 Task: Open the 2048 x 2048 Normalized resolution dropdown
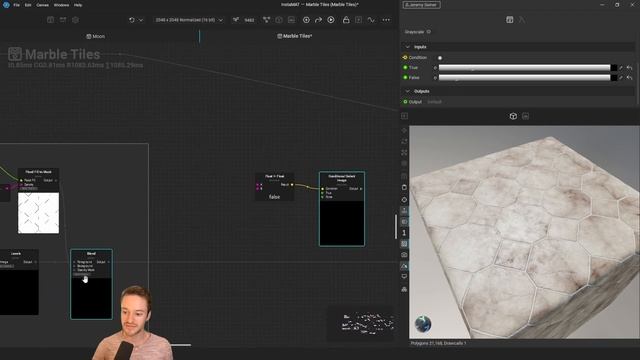[x=189, y=20]
